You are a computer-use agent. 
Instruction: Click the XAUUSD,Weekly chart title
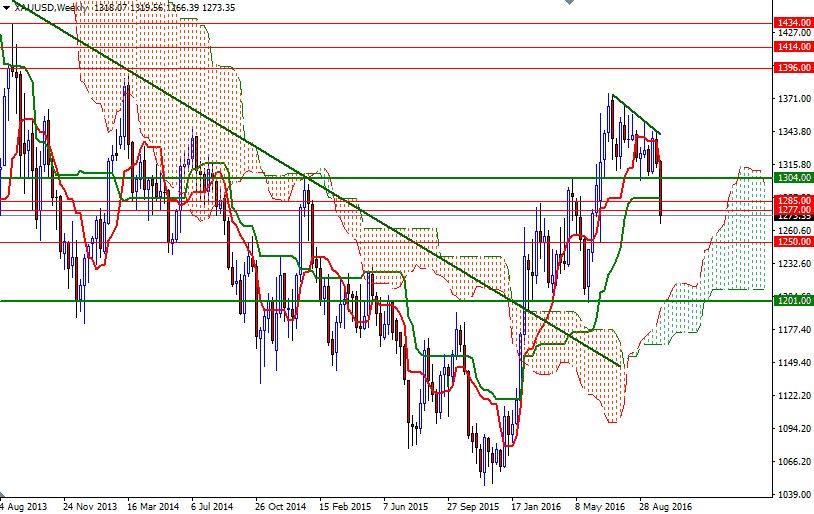click(48, 6)
